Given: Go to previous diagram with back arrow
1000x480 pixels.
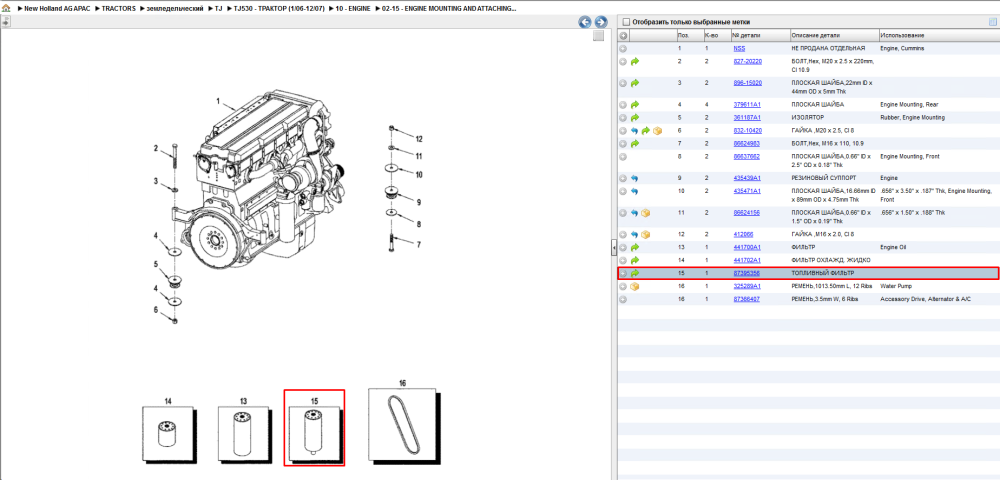Looking at the screenshot, I should click(x=585, y=22).
